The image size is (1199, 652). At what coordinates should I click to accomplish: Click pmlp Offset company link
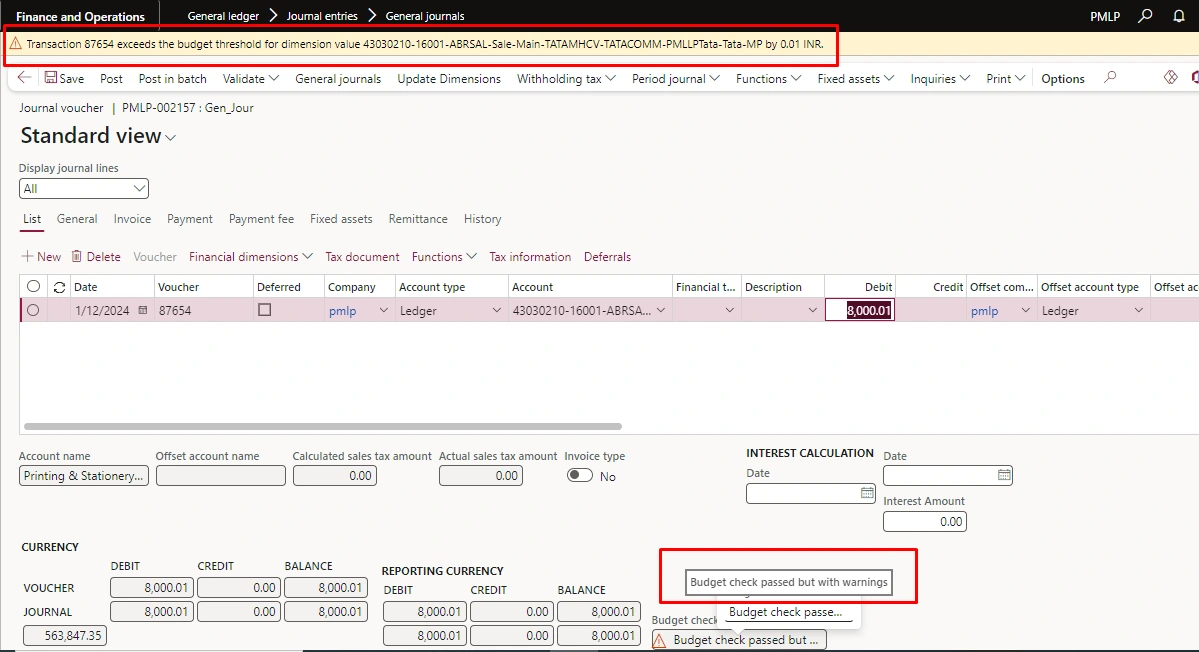(x=984, y=310)
